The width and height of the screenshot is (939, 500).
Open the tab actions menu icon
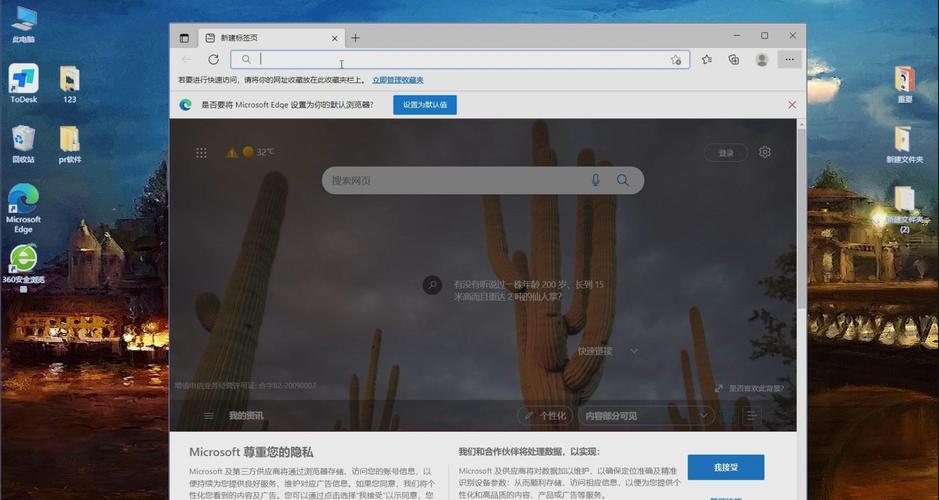(184, 38)
